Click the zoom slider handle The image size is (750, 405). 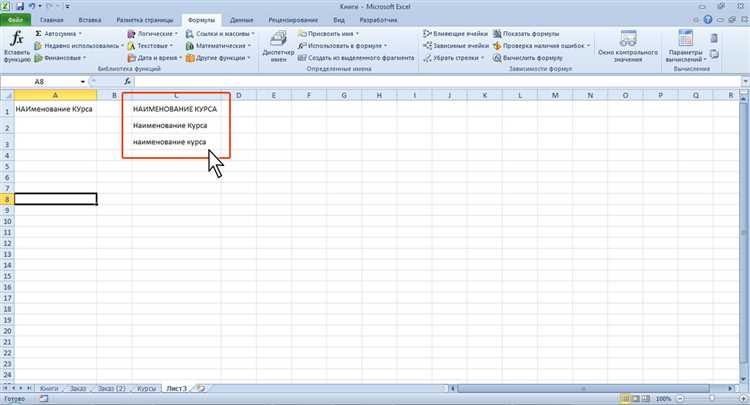click(712, 398)
